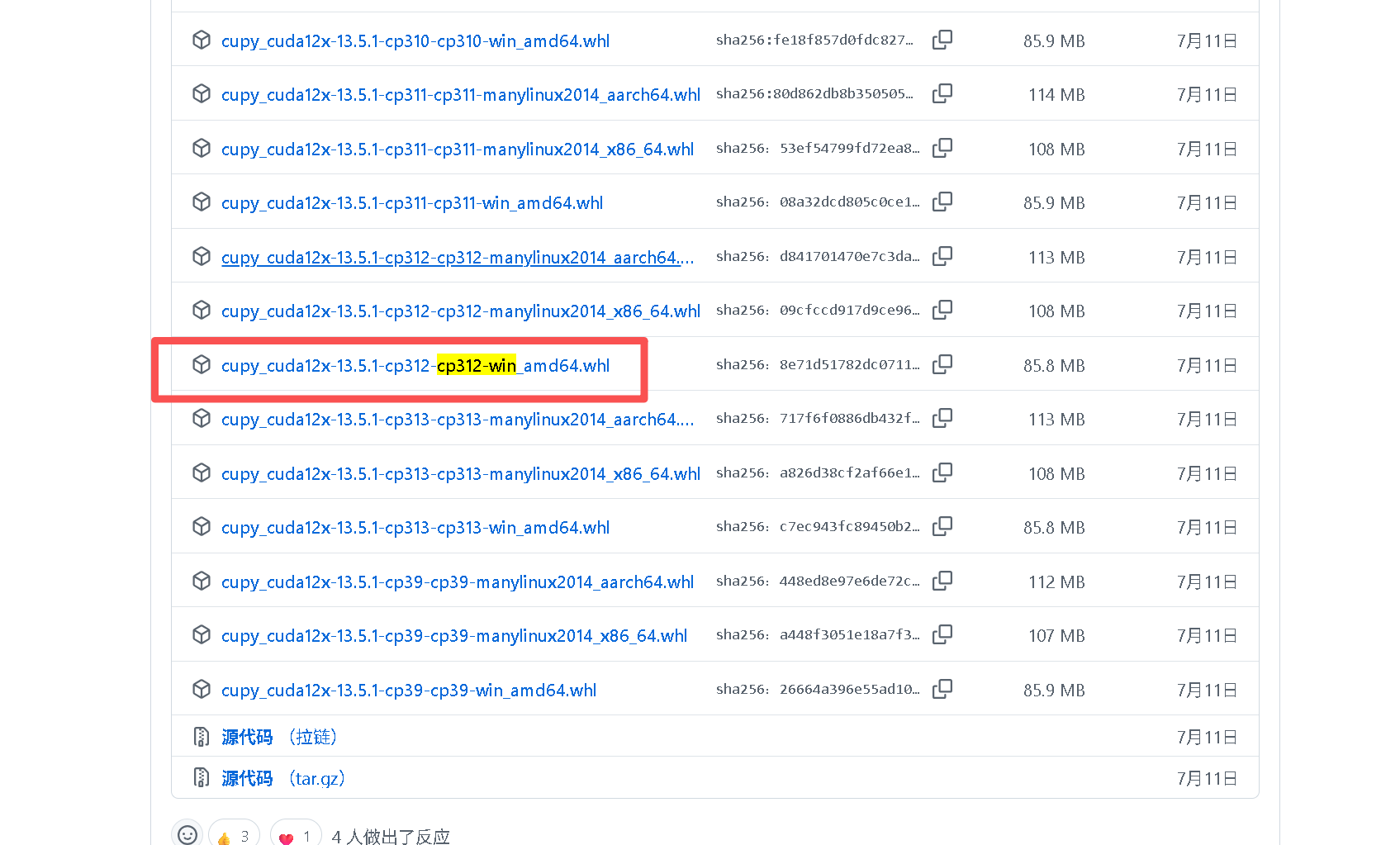Screen dimensions: 1400x845
Task: Download cp311-cp311-win_amd64 wheel
Action: [411, 202]
